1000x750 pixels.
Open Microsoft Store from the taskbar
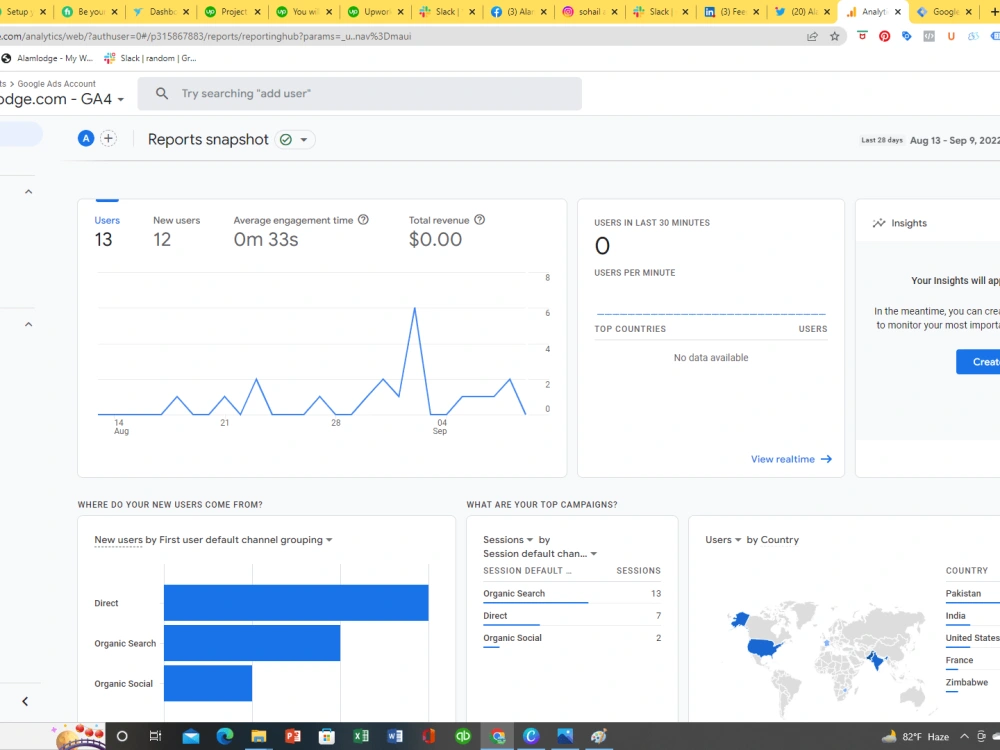pyautogui.click(x=327, y=737)
